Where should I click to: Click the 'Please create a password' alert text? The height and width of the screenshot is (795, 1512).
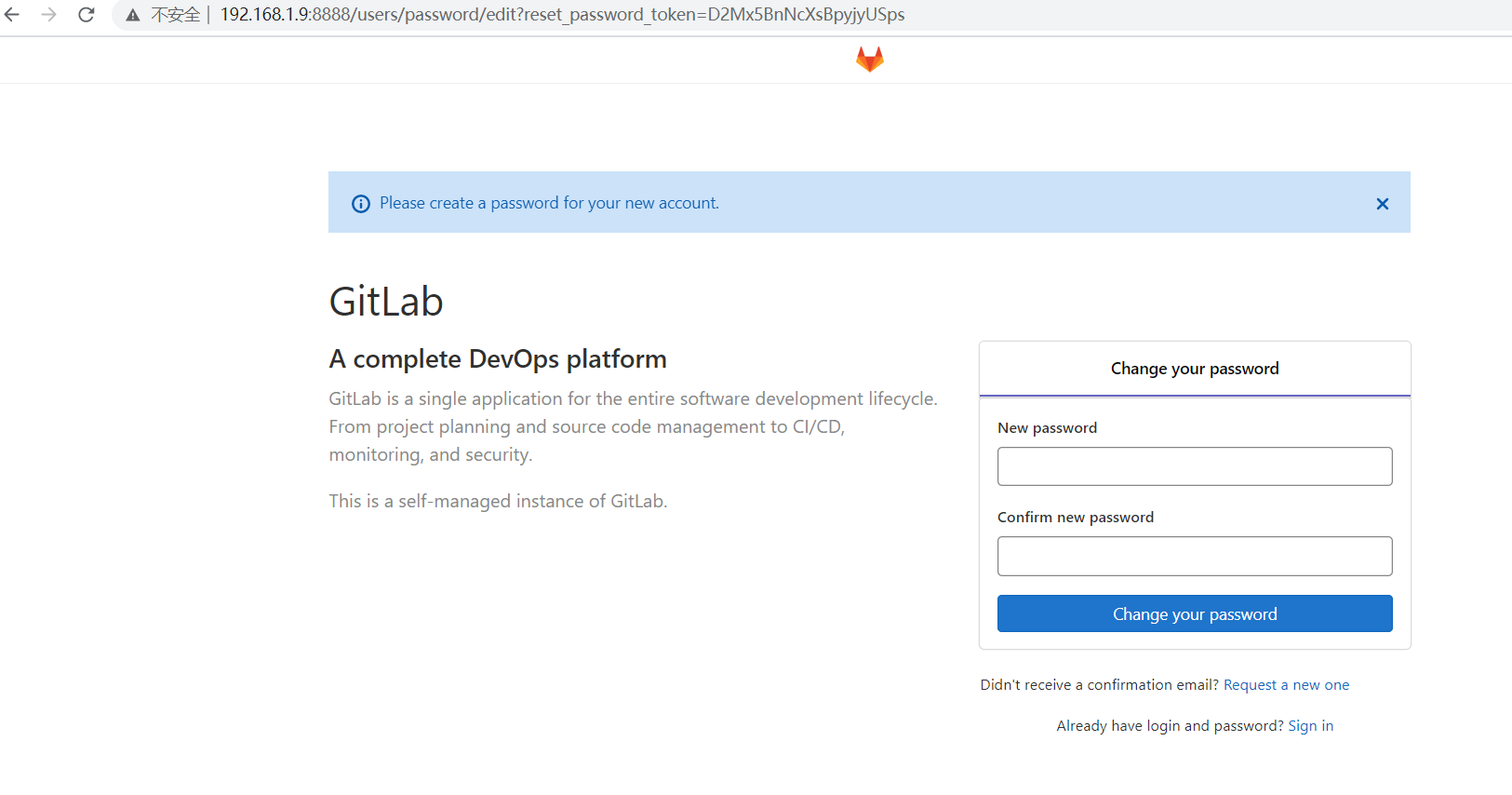pos(549,203)
